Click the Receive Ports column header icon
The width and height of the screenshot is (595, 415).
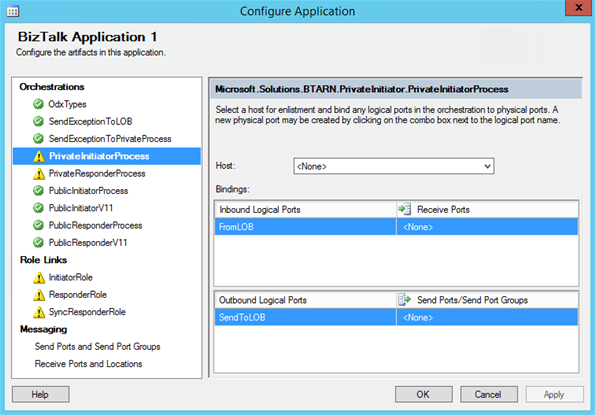pyautogui.click(x=405, y=209)
